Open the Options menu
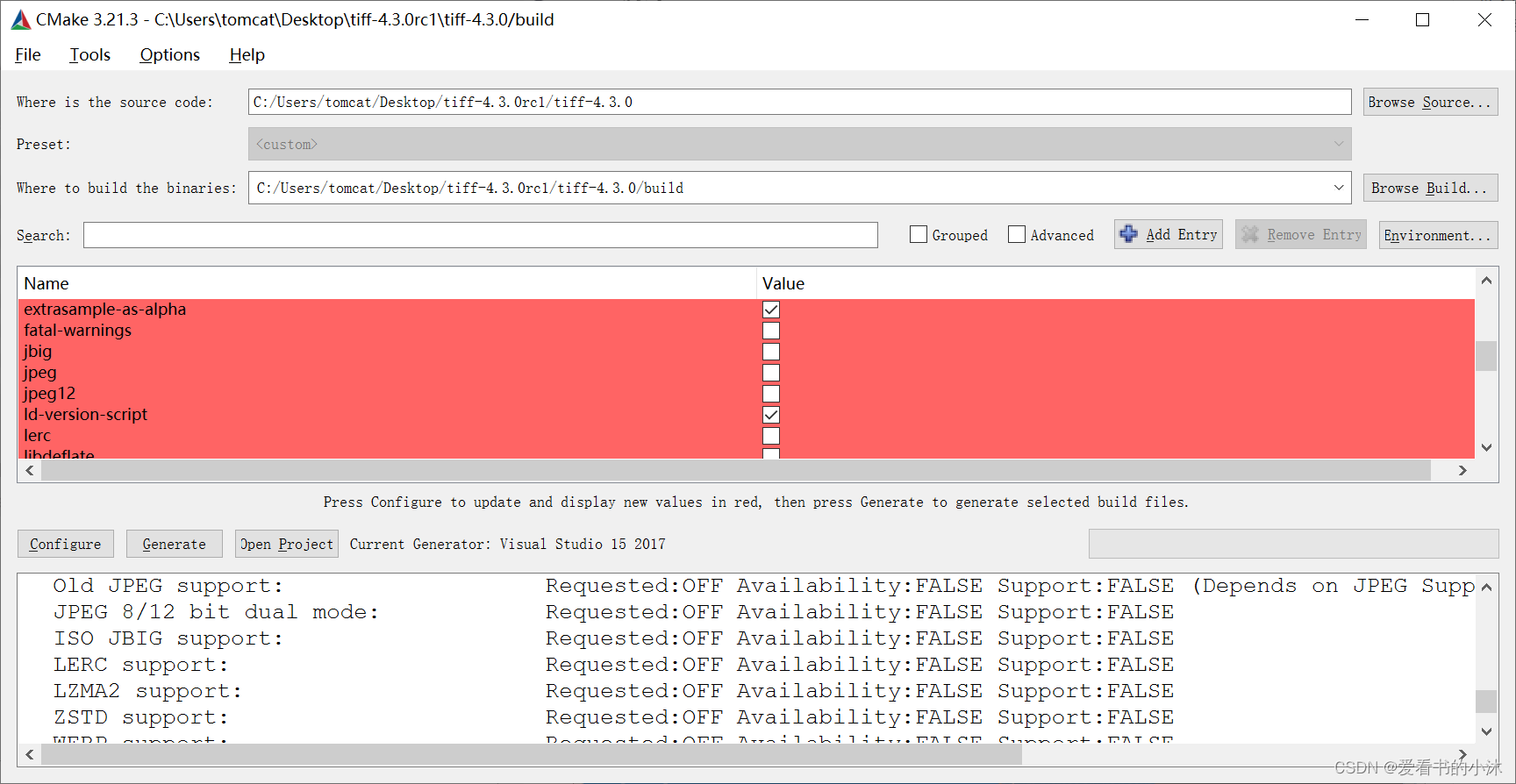Viewport: 1516px width, 784px height. (170, 54)
